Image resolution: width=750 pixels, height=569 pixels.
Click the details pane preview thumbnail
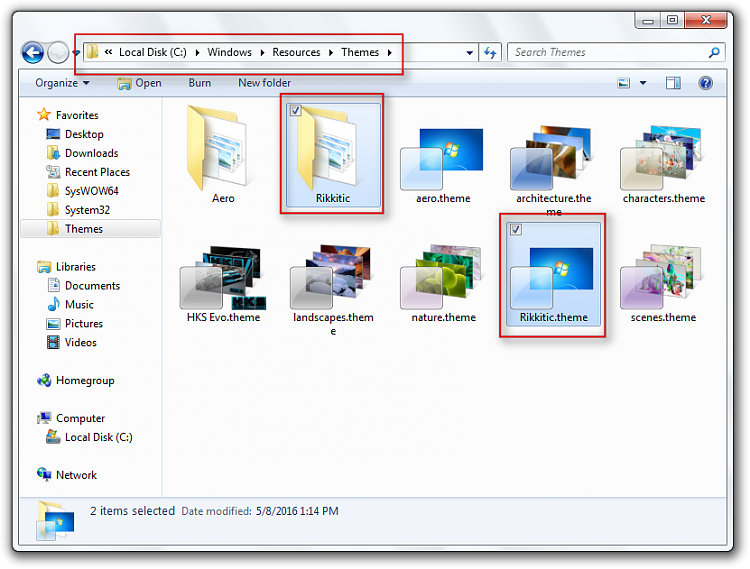55,521
